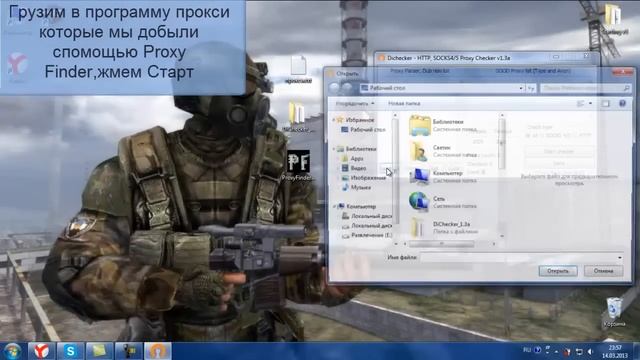Select the Dichecker folder icon on desktop
Screen dimensions: 640x360
click(x=298, y=117)
